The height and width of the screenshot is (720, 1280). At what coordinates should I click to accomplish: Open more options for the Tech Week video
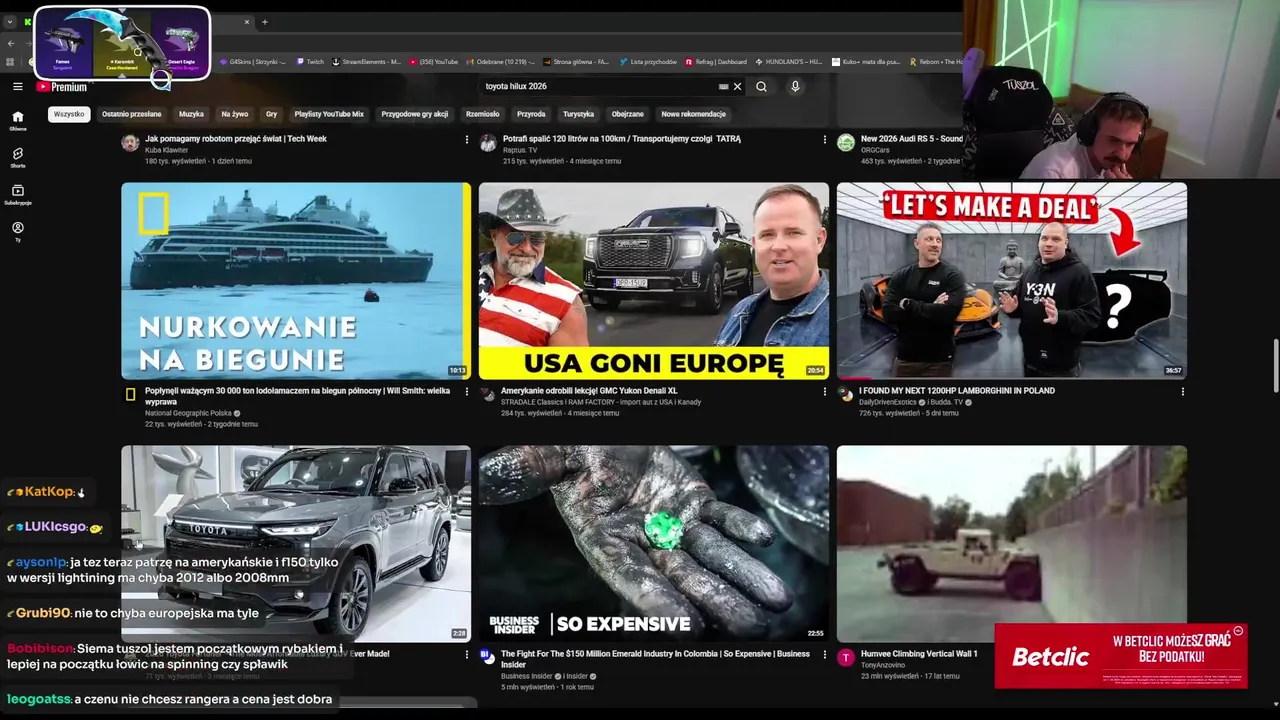pos(467,140)
